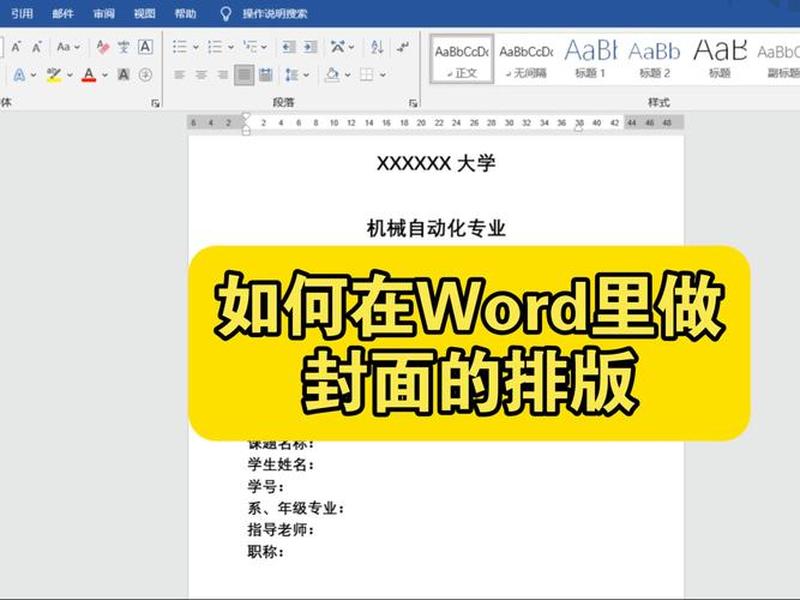Image resolution: width=800 pixels, height=600 pixels.
Task: Click the Increase Indent icon
Action: pyautogui.click(x=310, y=47)
